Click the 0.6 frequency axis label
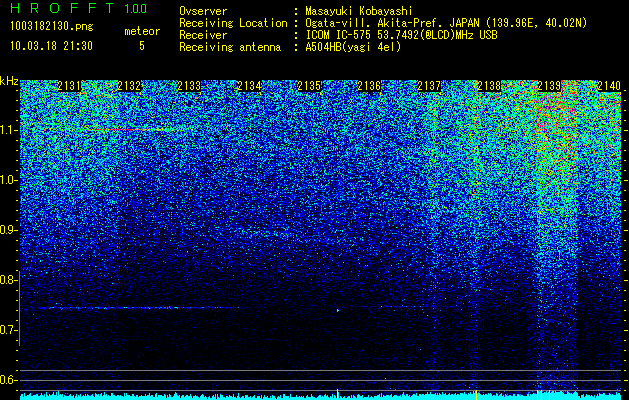This screenshot has width=629, height=400. click(8, 380)
